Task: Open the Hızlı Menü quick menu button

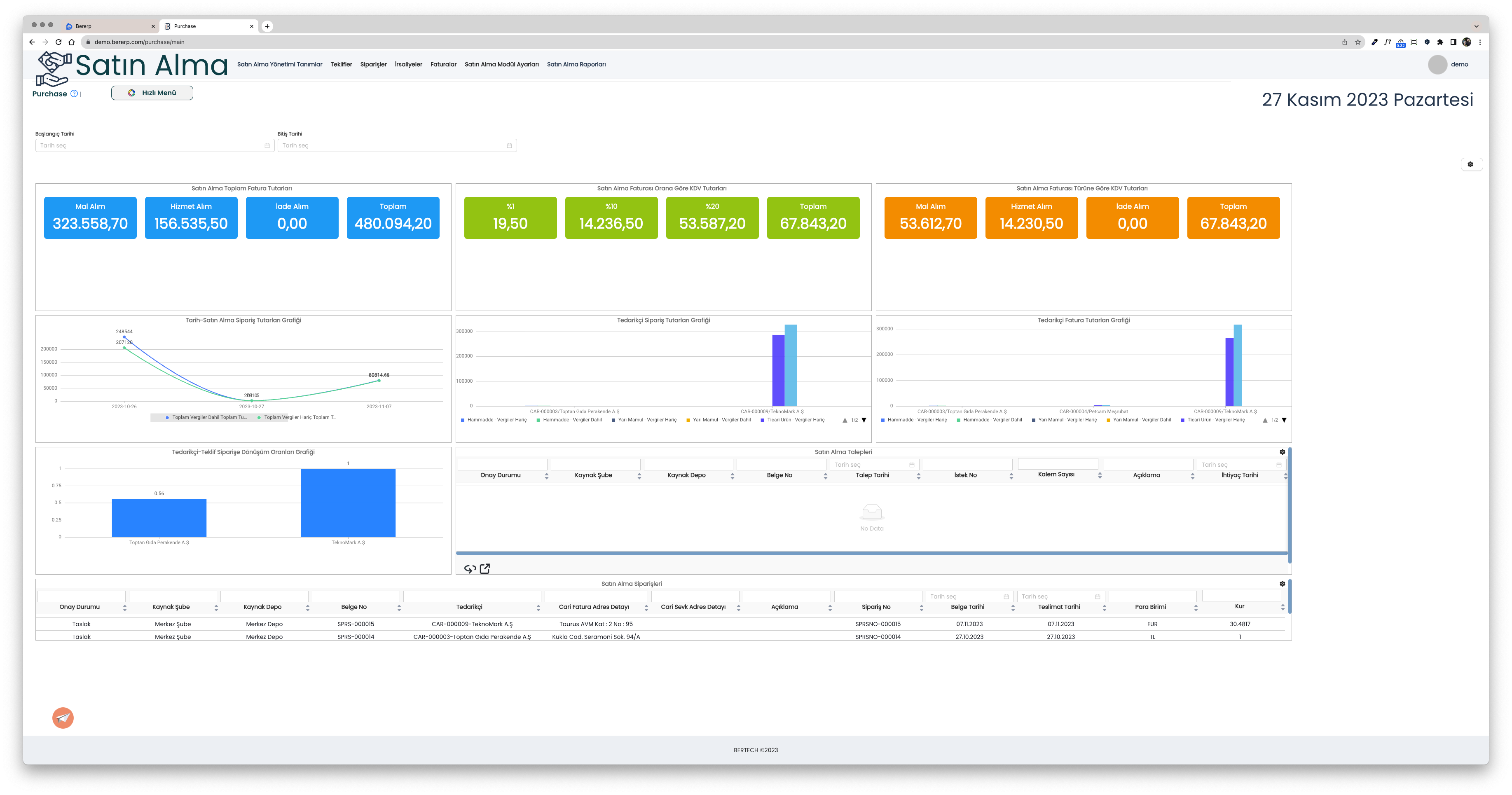Action: point(152,93)
